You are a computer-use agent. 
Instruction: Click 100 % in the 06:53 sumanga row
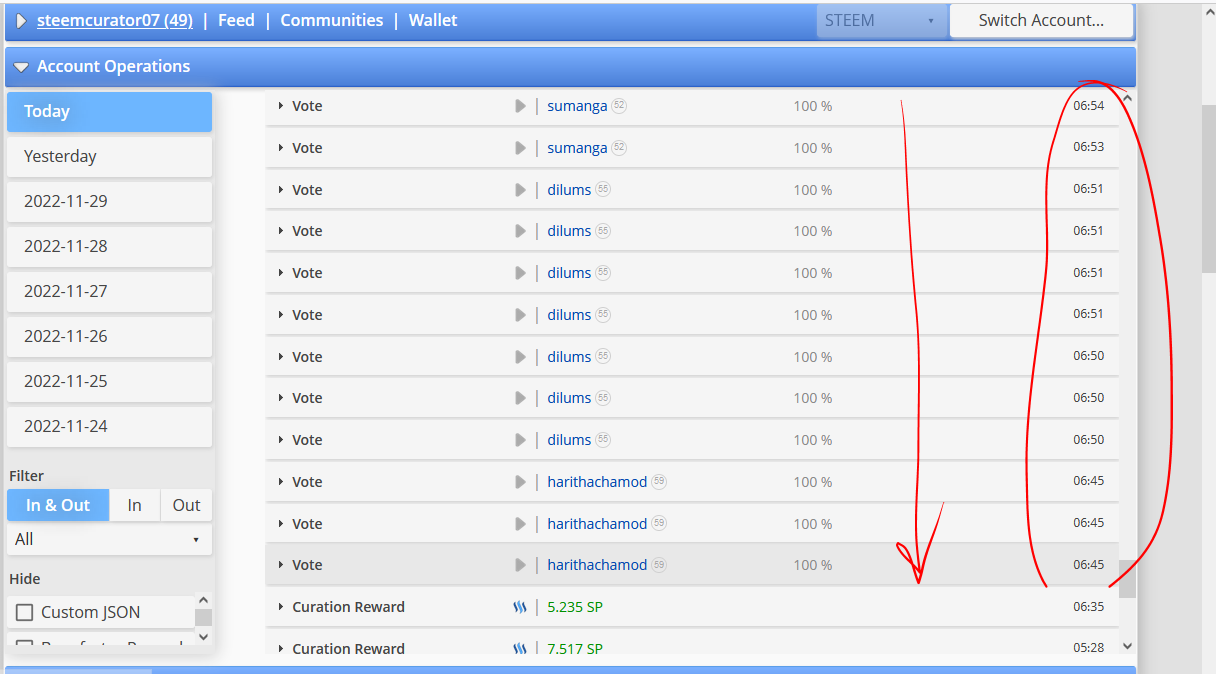[x=813, y=148]
